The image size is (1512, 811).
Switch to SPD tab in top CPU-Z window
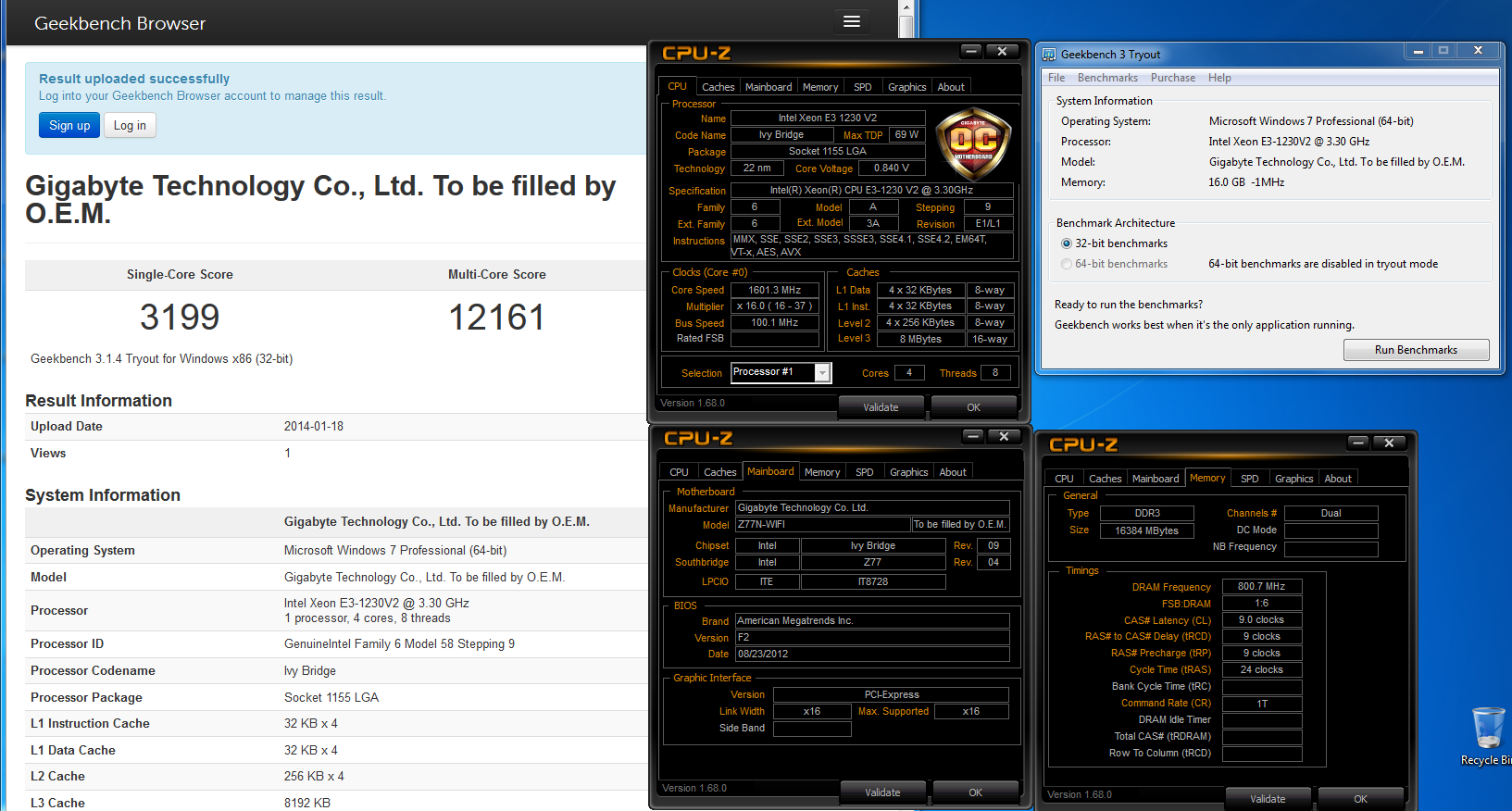(863, 87)
